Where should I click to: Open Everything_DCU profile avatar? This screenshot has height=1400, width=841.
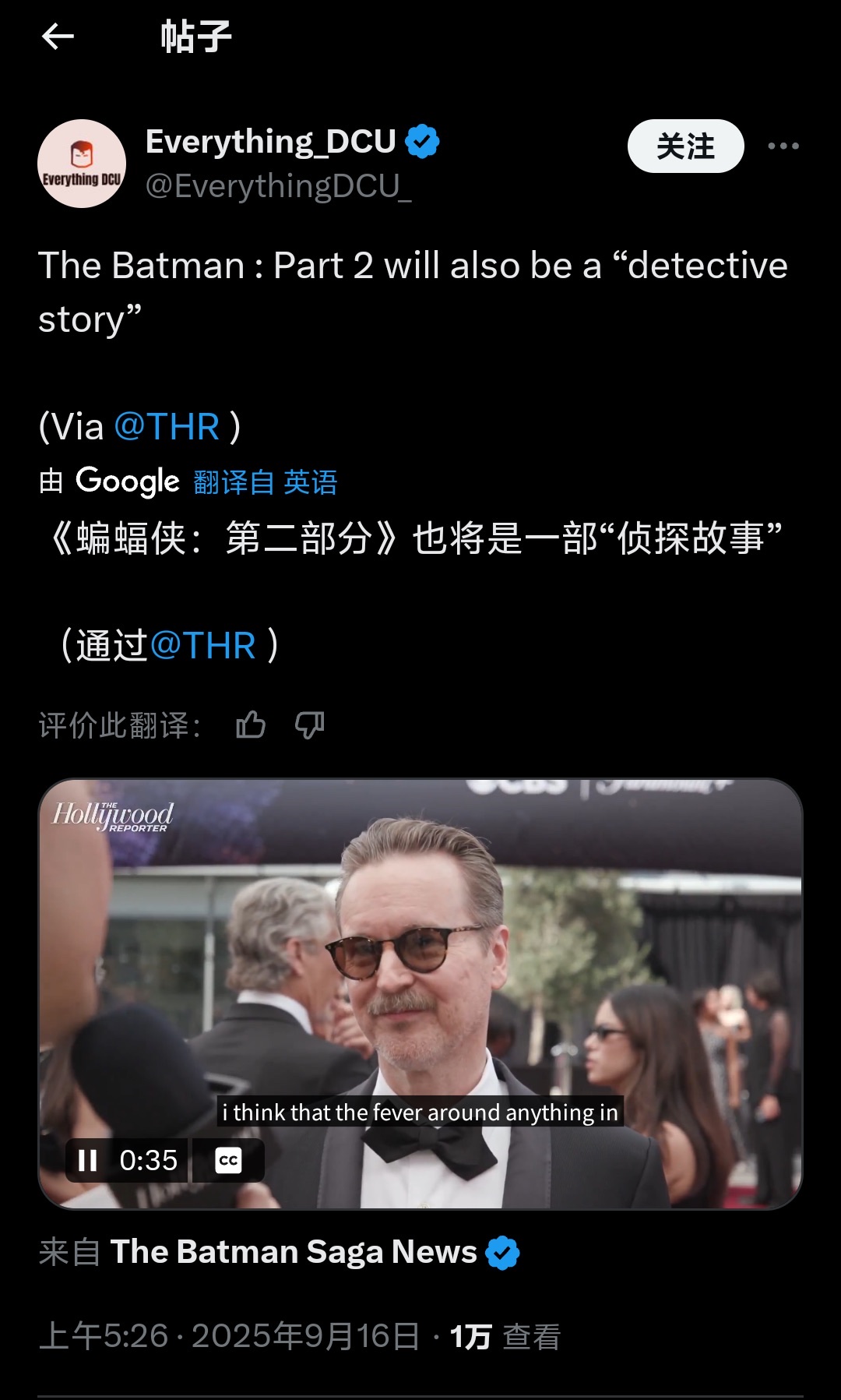tap(82, 164)
